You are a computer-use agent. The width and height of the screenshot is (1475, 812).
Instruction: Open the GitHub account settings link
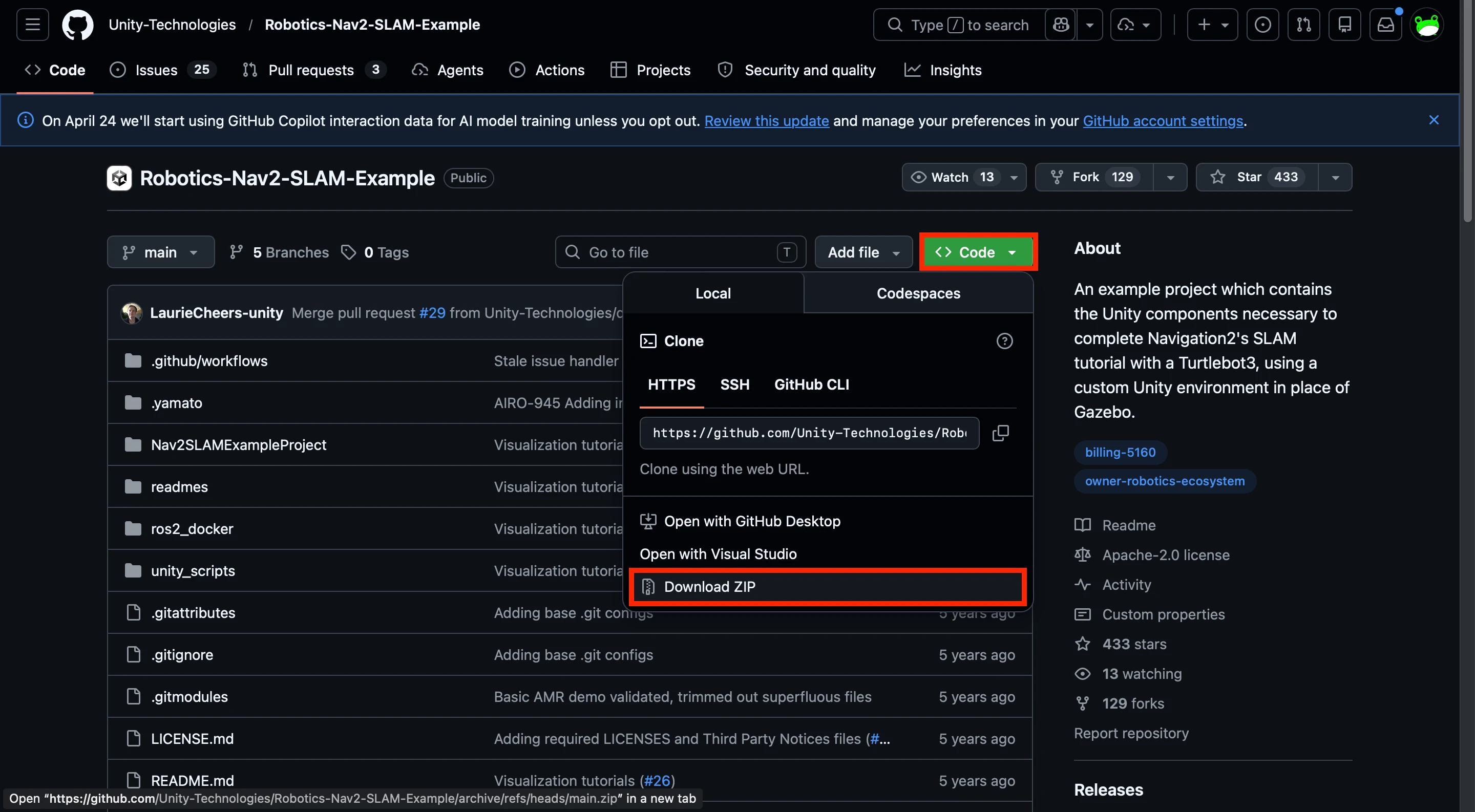coord(1163,121)
